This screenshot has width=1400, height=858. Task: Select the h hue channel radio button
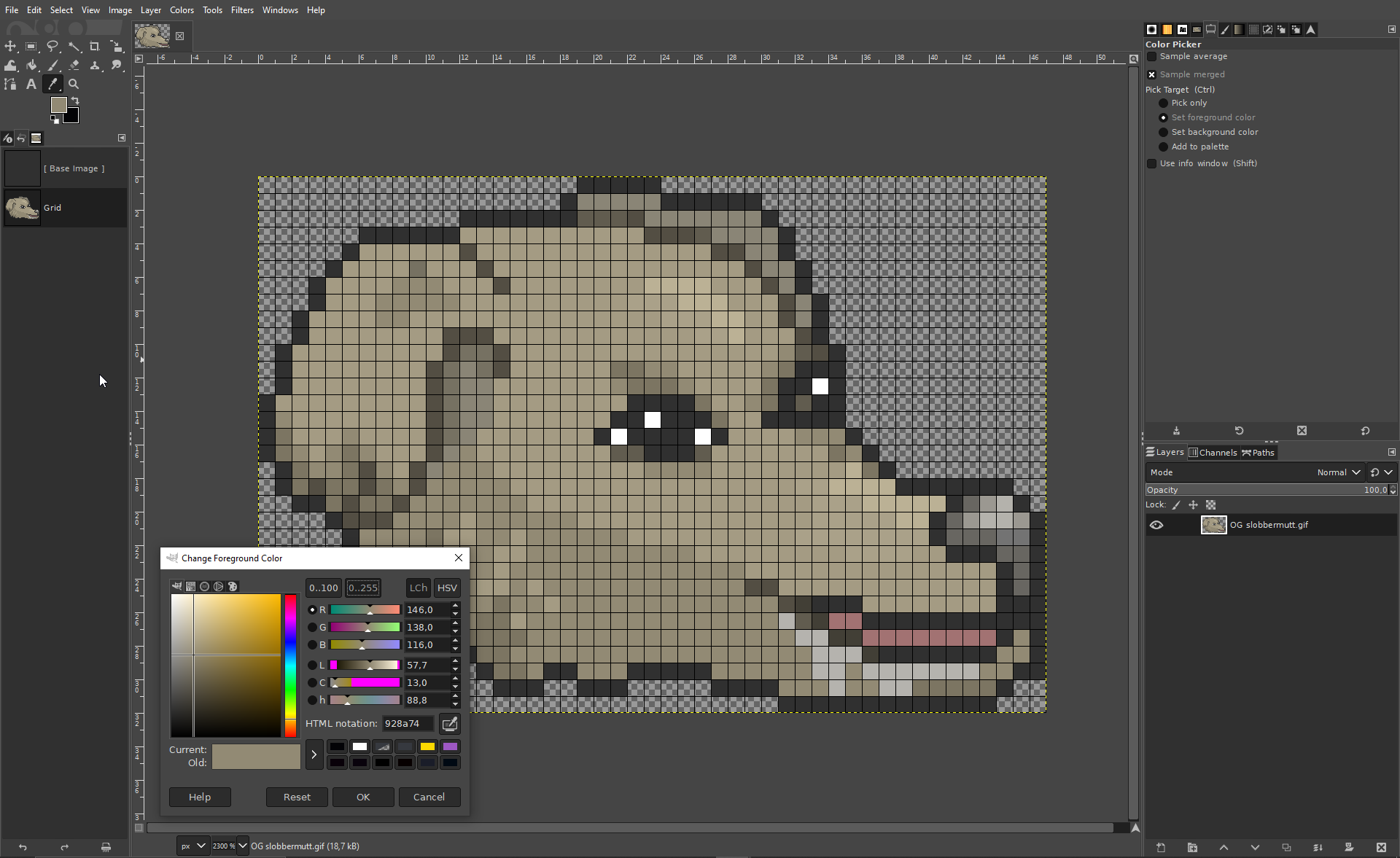312,700
